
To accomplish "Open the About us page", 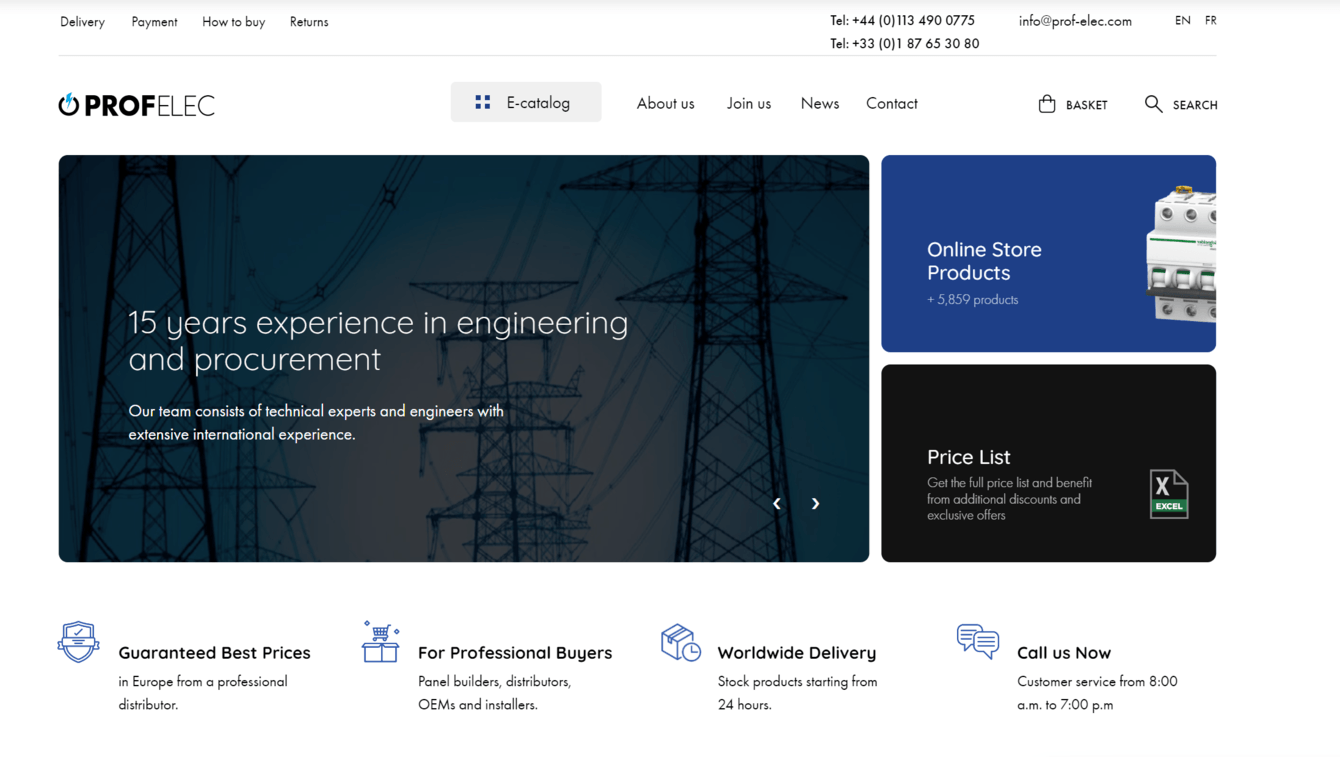I will 665,103.
